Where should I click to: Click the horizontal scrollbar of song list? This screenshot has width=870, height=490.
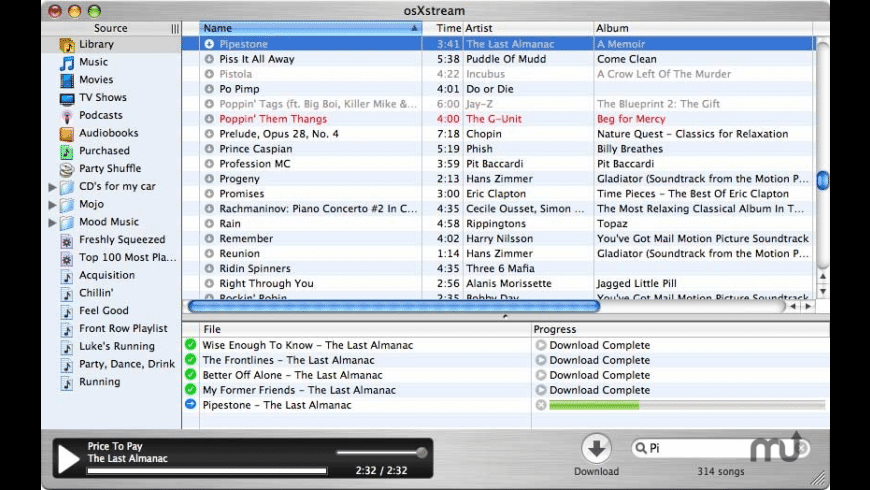pos(393,306)
